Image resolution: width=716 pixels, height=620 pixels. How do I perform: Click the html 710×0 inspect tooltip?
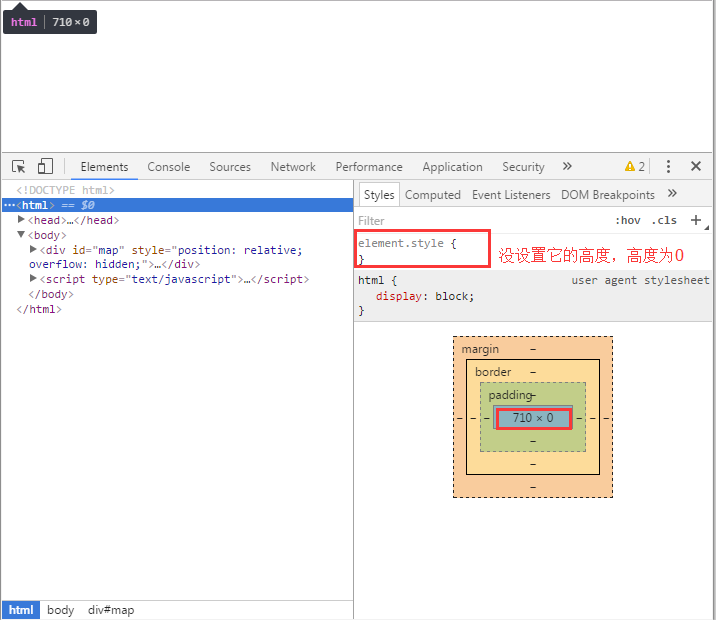50,22
